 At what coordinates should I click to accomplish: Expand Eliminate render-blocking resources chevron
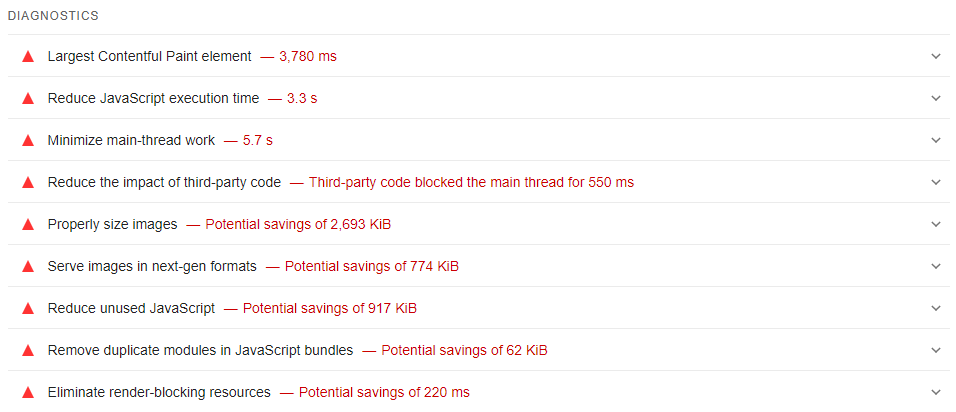coord(935,392)
